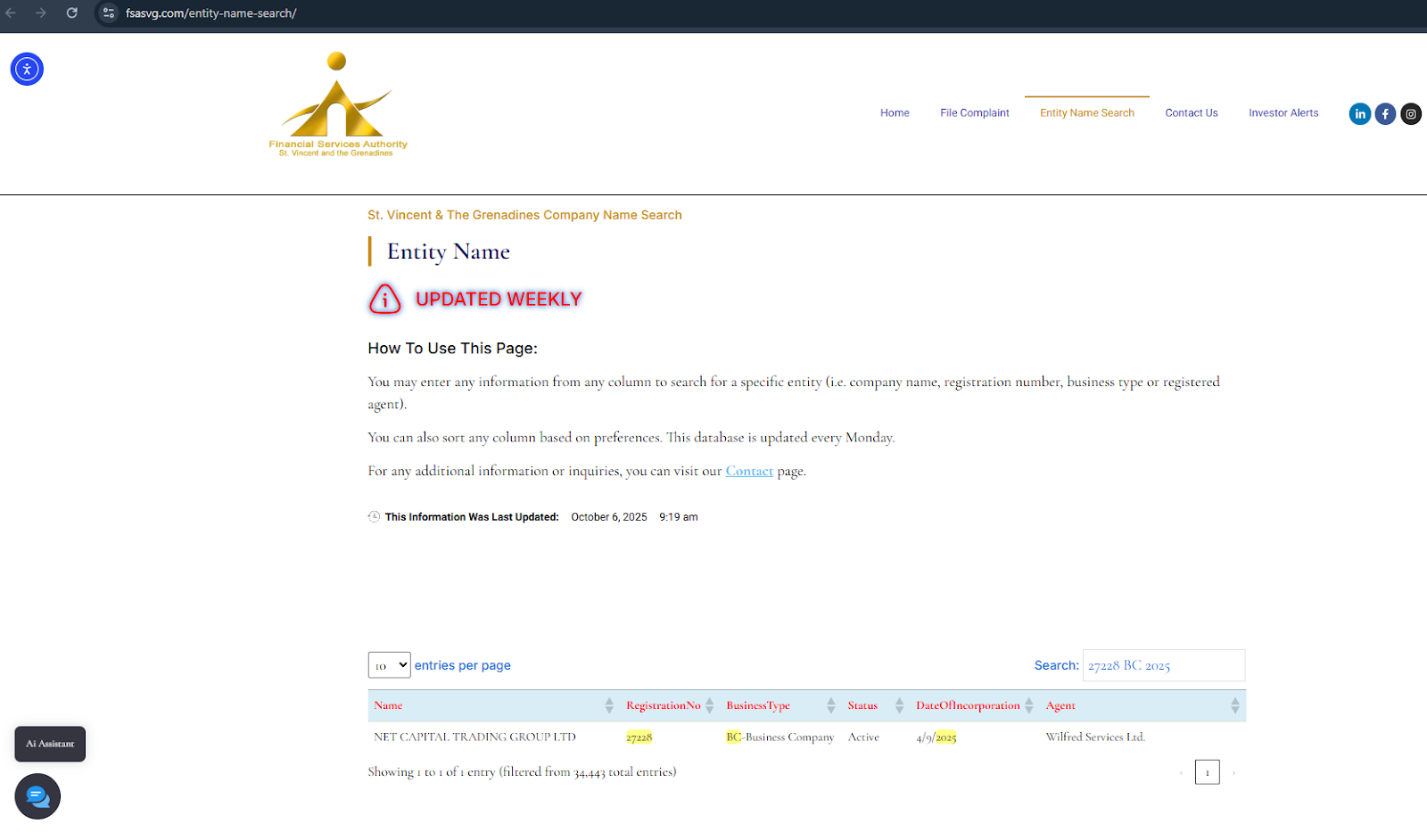Go to the Home menu item
Viewport: 1427px width, 840px height.
tap(895, 113)
